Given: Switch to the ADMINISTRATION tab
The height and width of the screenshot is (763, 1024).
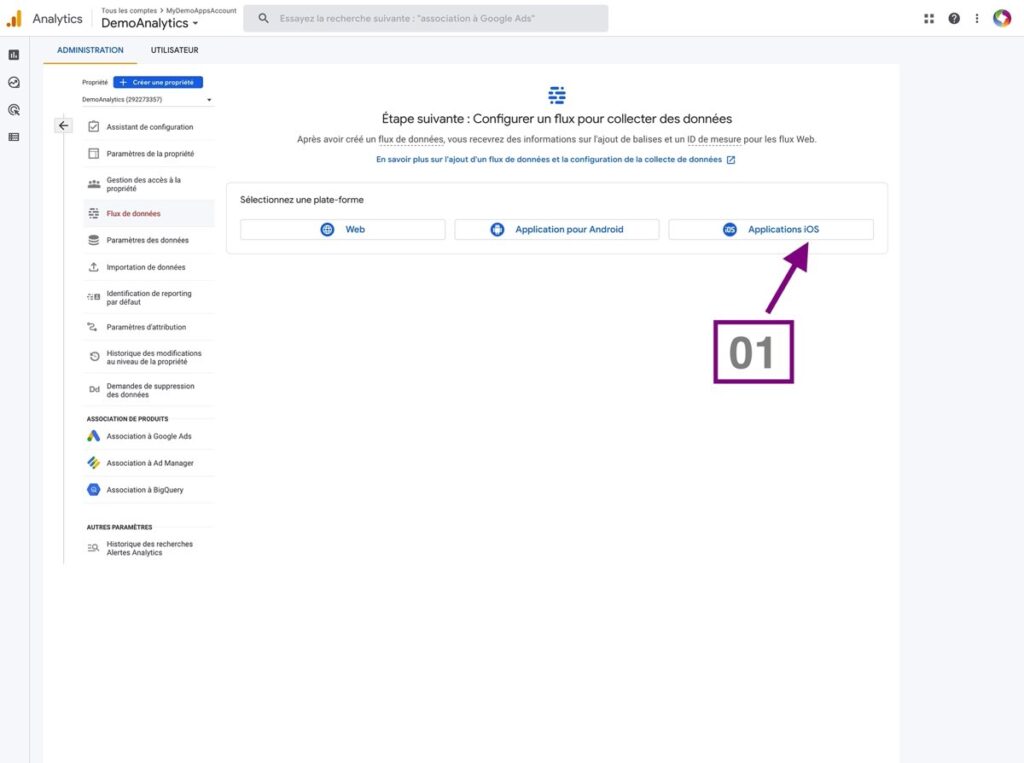Looking at the screenshot, I should click(x=90, y=50).
